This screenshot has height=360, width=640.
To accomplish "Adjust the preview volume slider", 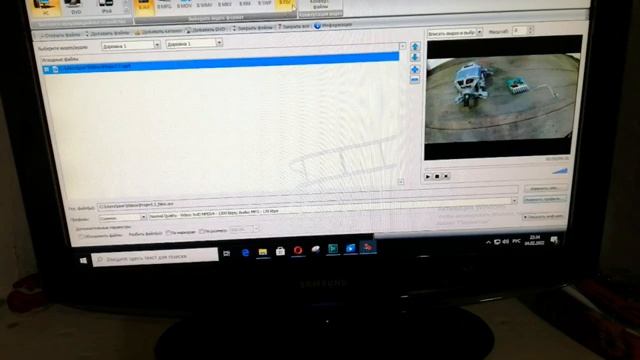I will coord(560,171).
